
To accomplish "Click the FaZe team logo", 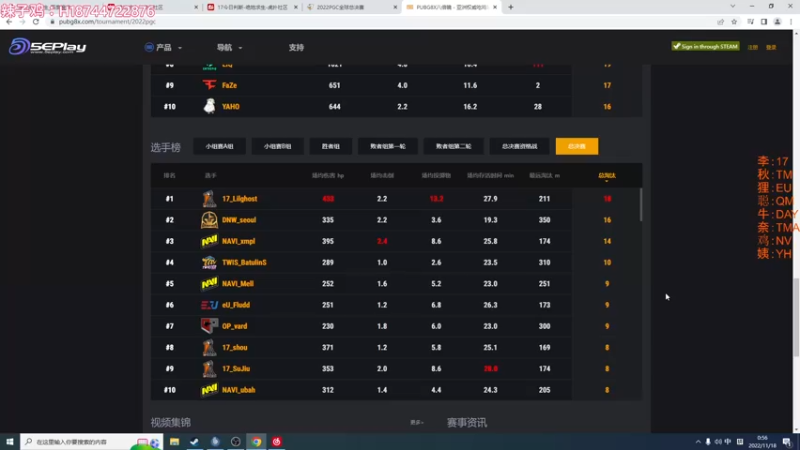I will (209, 85).
